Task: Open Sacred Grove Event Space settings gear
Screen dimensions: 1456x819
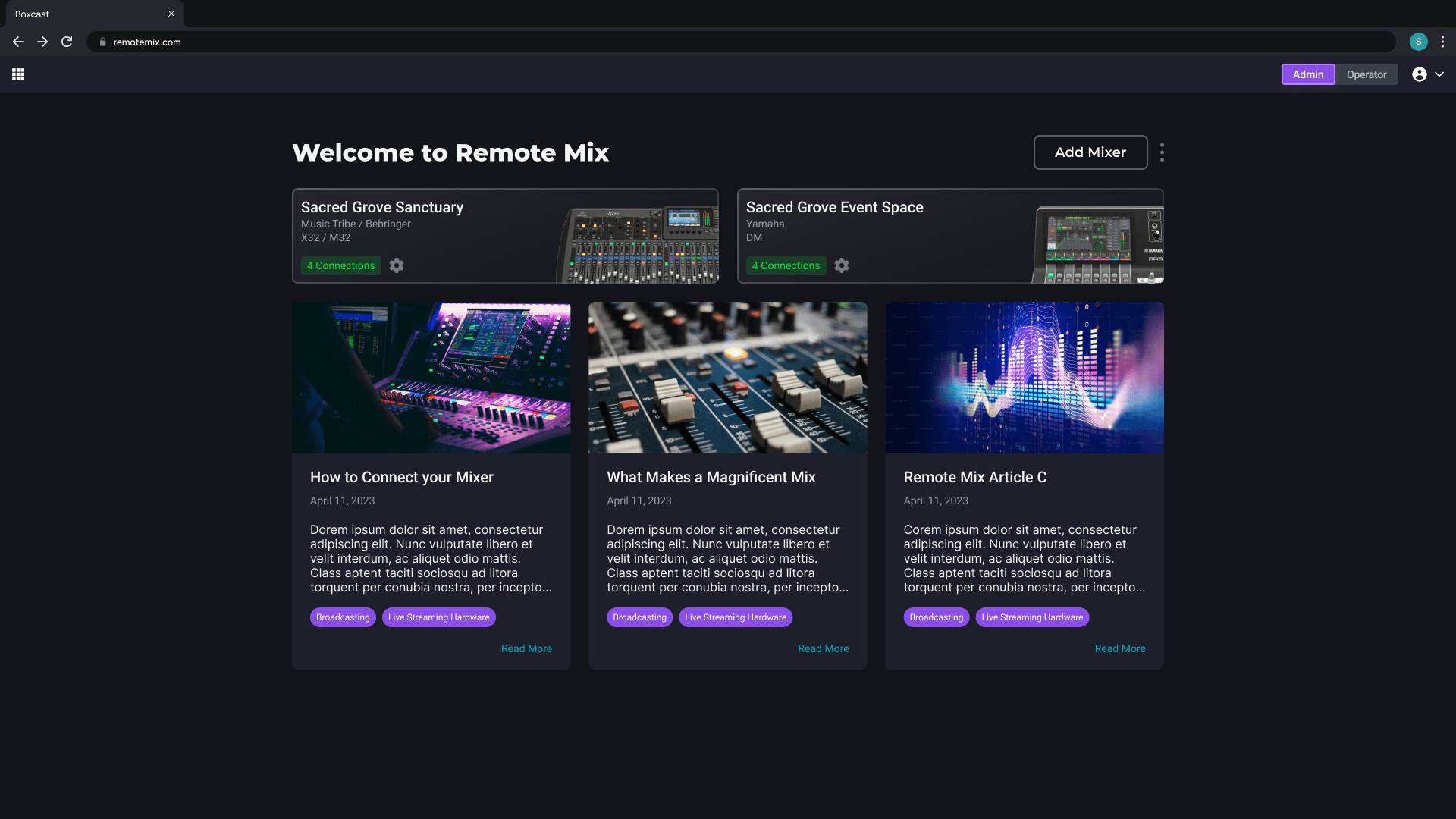Action: click(842, 265)
